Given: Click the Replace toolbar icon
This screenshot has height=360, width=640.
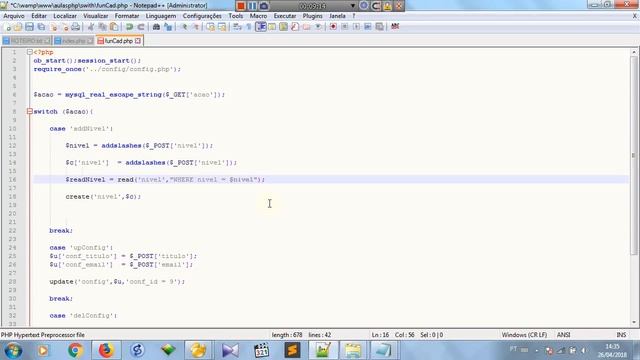Looking at the screenshot, I should (x=168, y=27).
